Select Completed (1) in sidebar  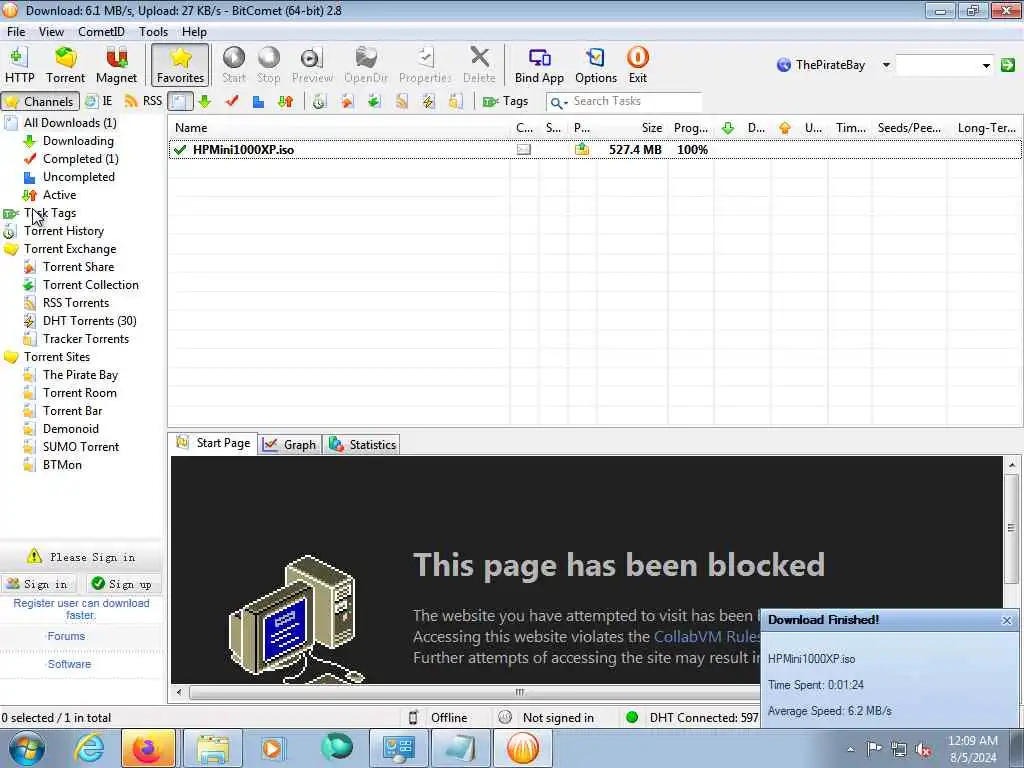(80, 159)
